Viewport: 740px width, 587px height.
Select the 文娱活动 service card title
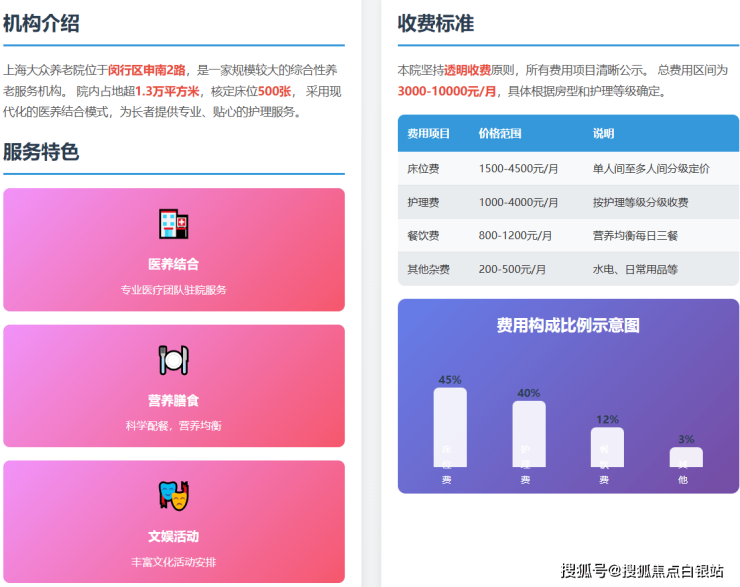(x=173, y=536)
